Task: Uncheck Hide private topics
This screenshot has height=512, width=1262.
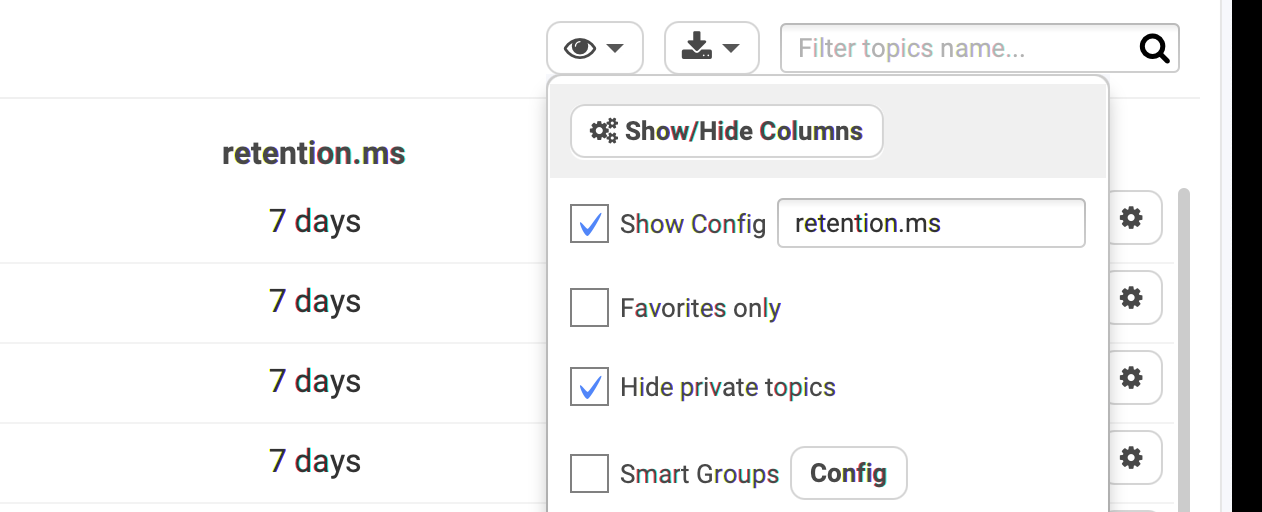Action: [589, 386]
